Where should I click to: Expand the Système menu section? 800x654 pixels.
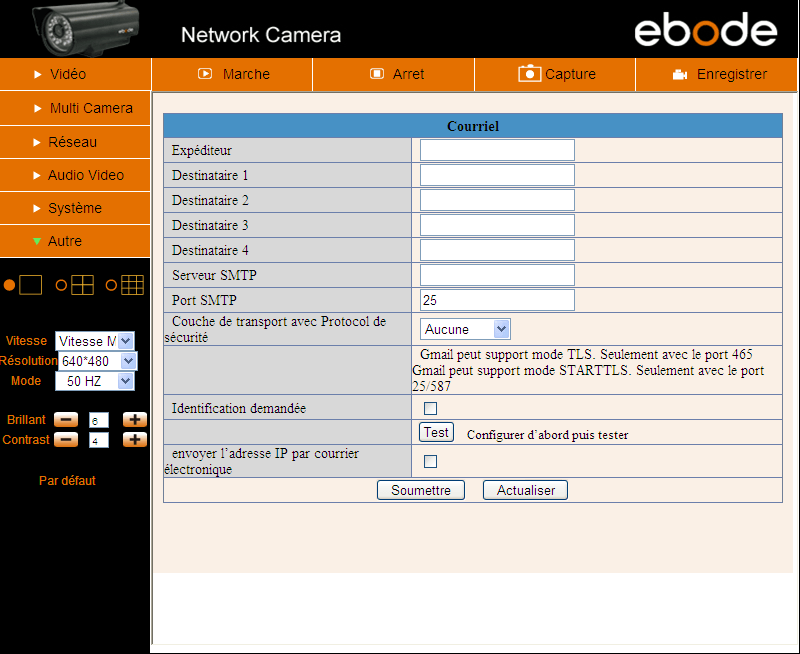click(x=75, y=208)
